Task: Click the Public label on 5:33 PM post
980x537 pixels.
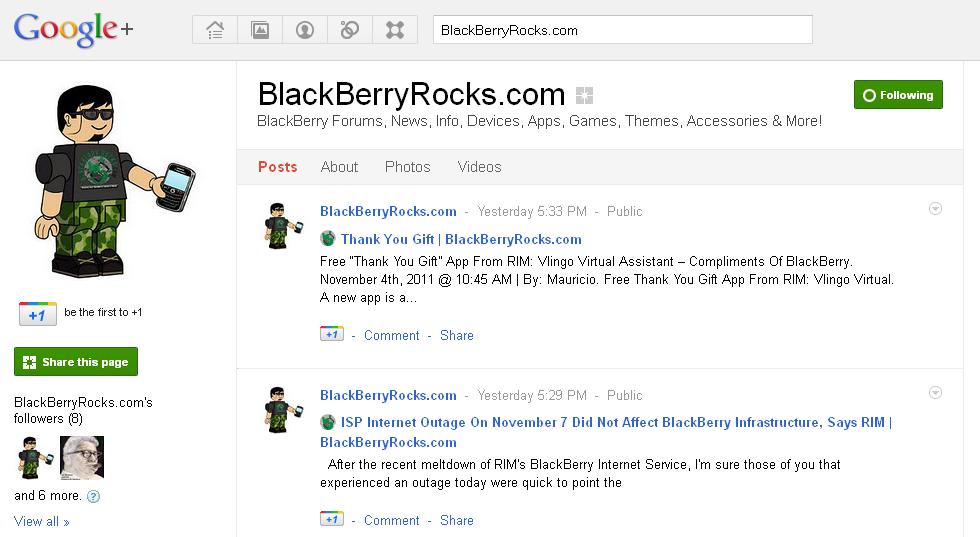Action: (x=624, y=211)
